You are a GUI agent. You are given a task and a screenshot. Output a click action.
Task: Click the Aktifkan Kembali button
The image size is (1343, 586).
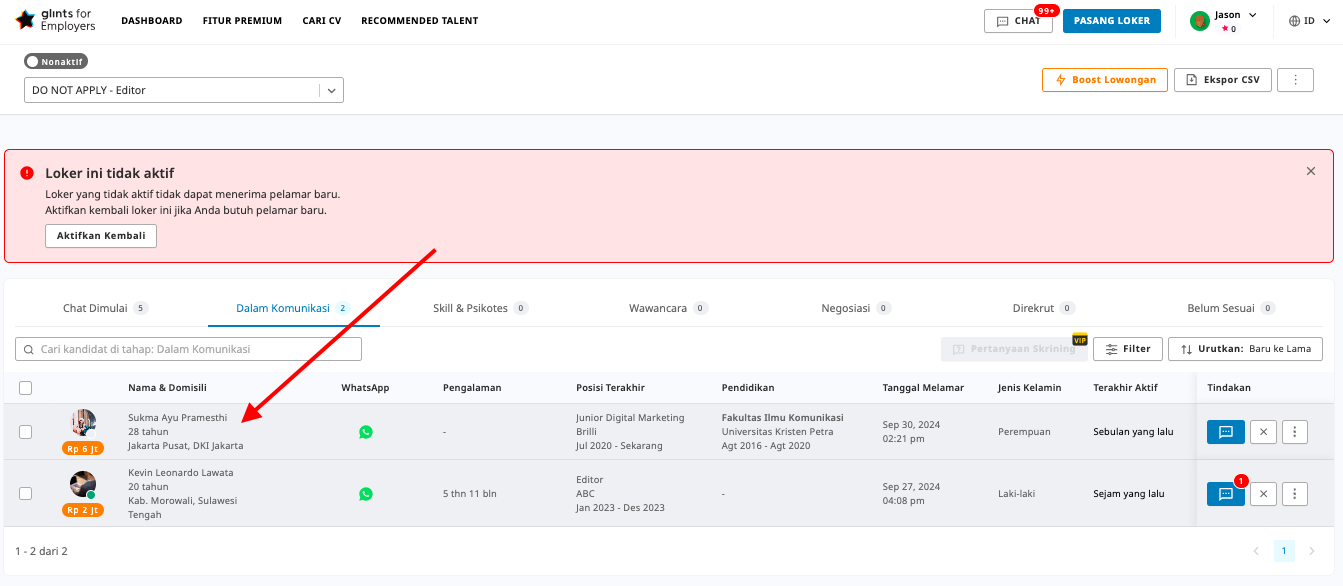click(101, 236)
